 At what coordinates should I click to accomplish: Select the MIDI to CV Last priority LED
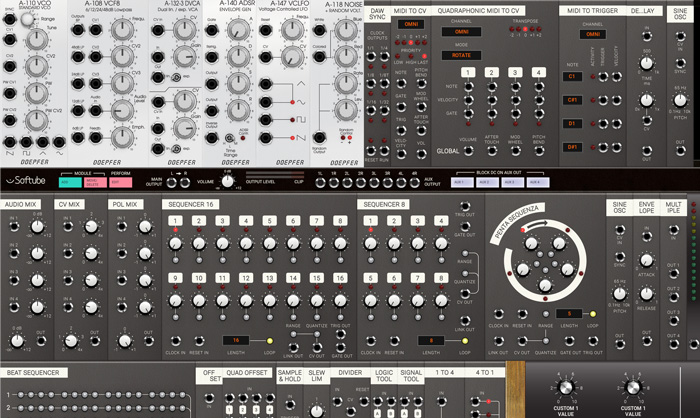pos(424,57)
